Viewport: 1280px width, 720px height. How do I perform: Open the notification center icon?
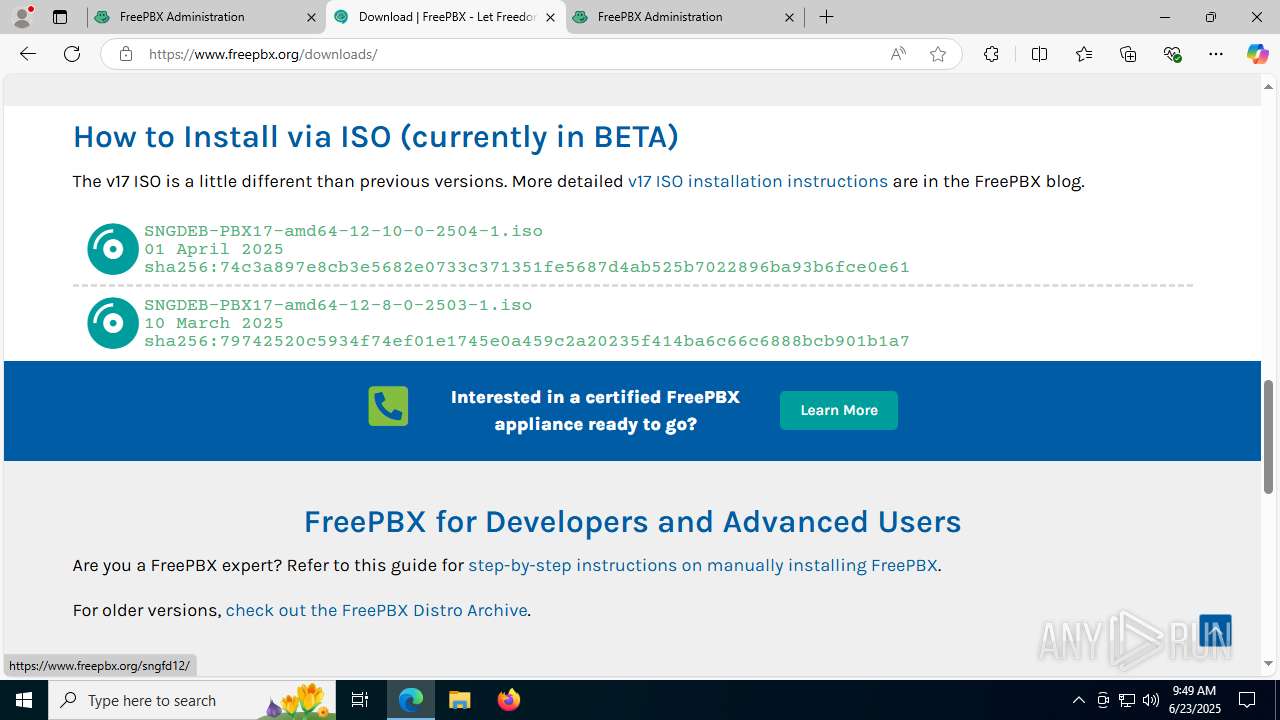[1248, 700]
